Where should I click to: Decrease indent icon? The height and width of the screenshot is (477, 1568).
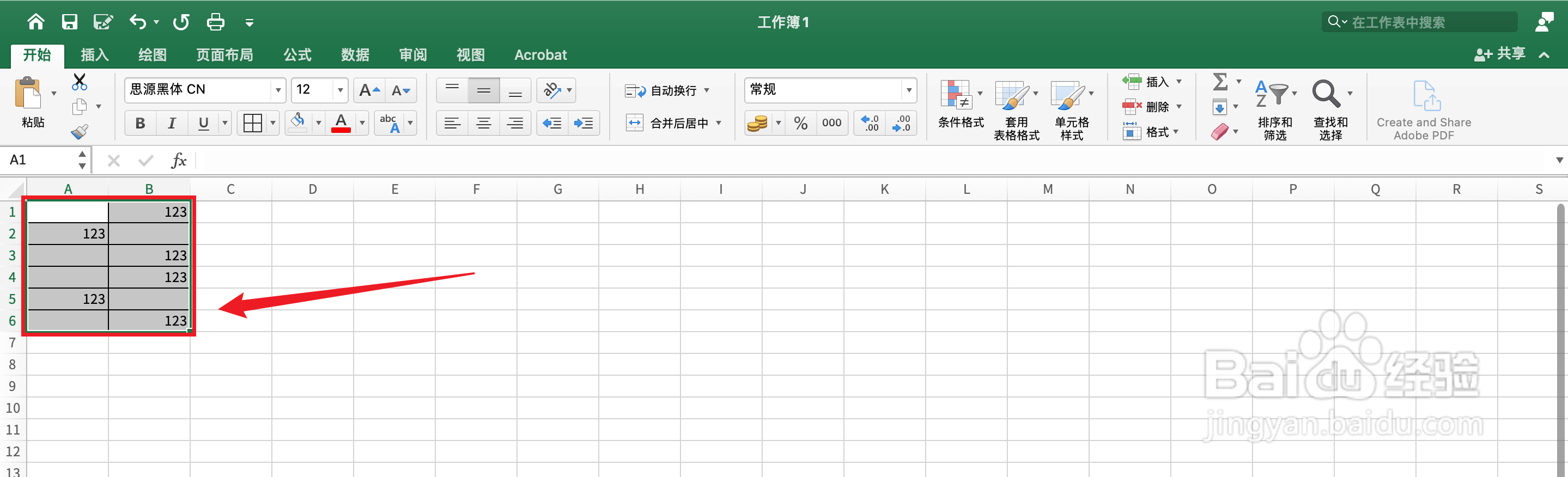[552, 124]
